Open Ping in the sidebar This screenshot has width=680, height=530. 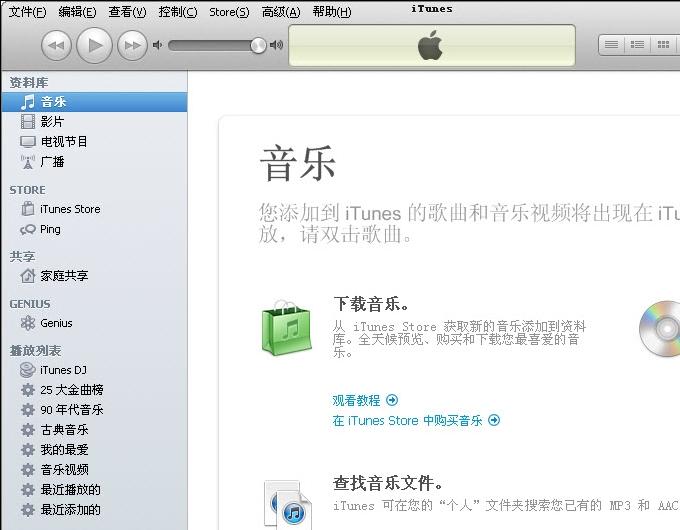(50, 229)
